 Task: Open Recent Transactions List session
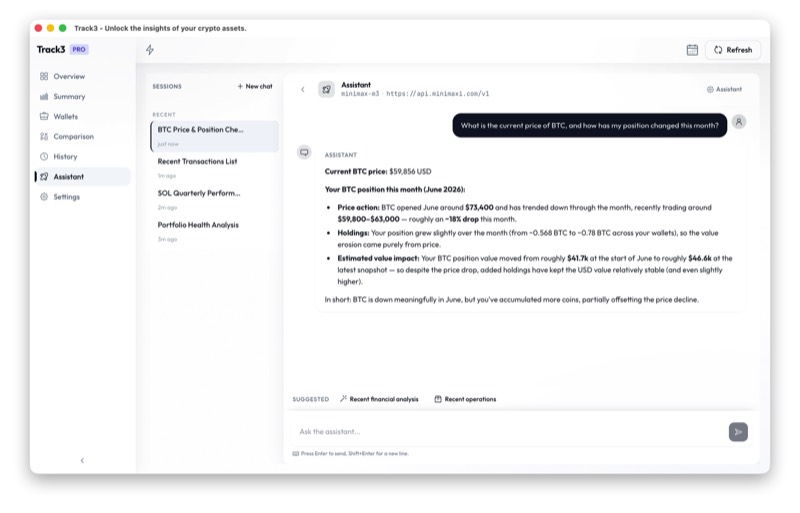(x=215, y=168)
